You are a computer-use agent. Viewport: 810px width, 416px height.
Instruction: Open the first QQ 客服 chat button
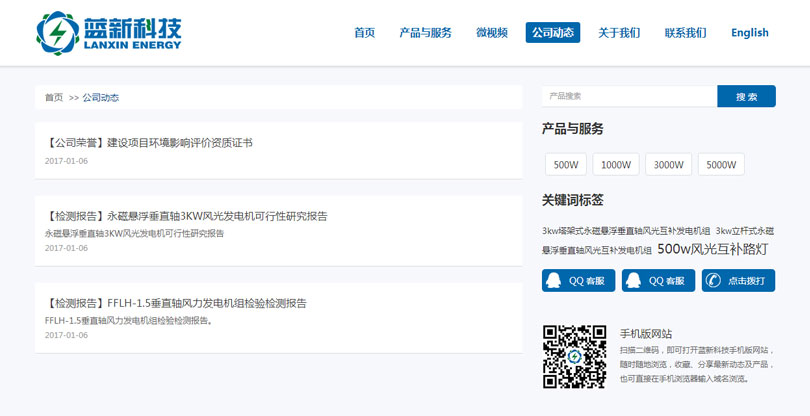pos(579,281)
